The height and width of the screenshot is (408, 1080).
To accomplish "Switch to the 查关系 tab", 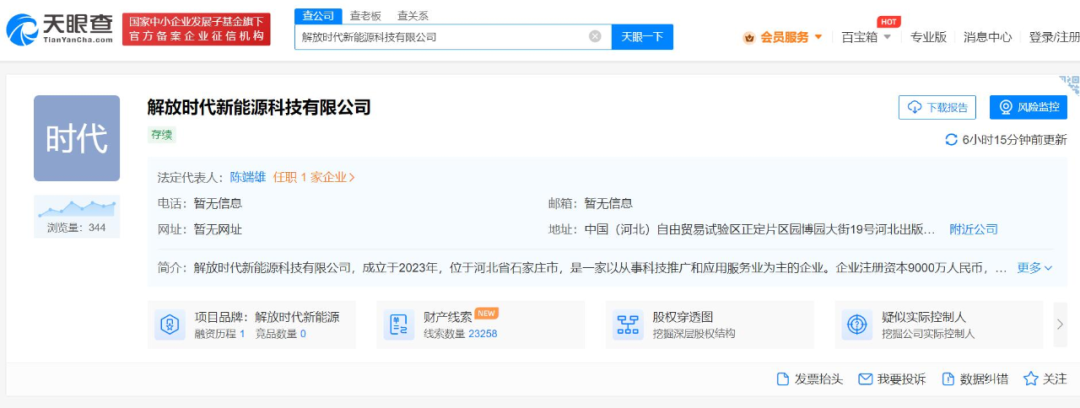I will pyautogui.click(x=413, y=16).
